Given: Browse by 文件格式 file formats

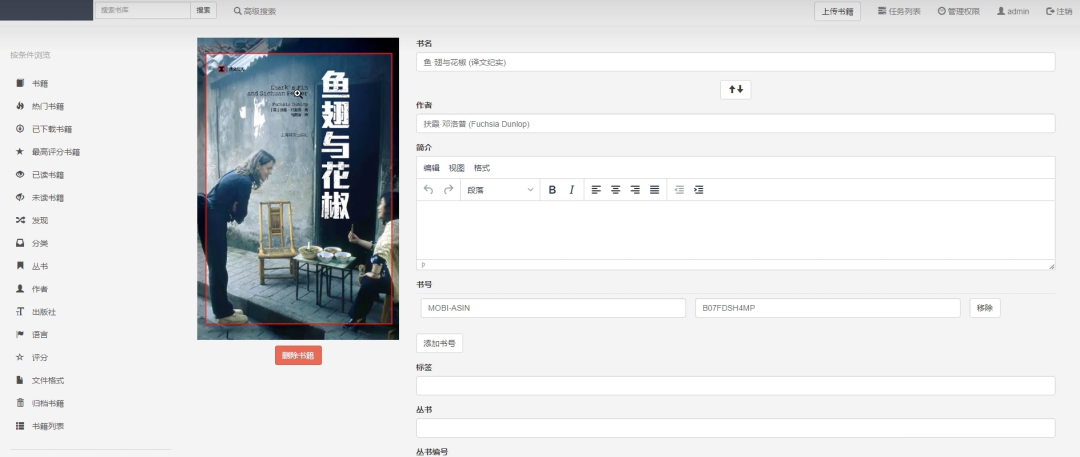Looking at the screenshot, I should coord(40,380).
